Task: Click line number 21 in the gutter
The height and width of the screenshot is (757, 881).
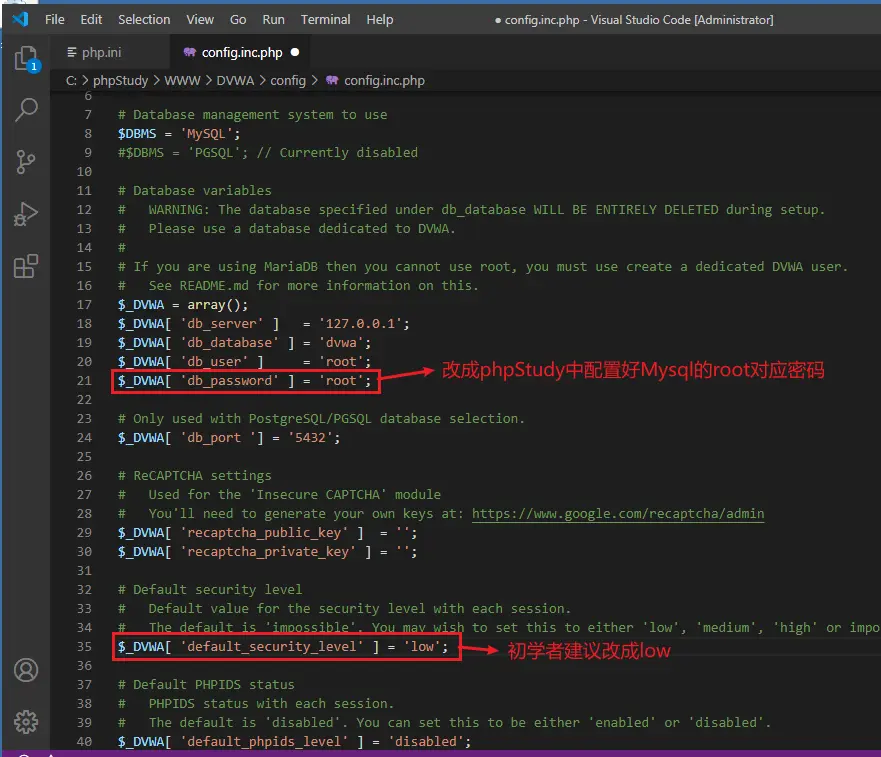Action: [x=84, y=380]
